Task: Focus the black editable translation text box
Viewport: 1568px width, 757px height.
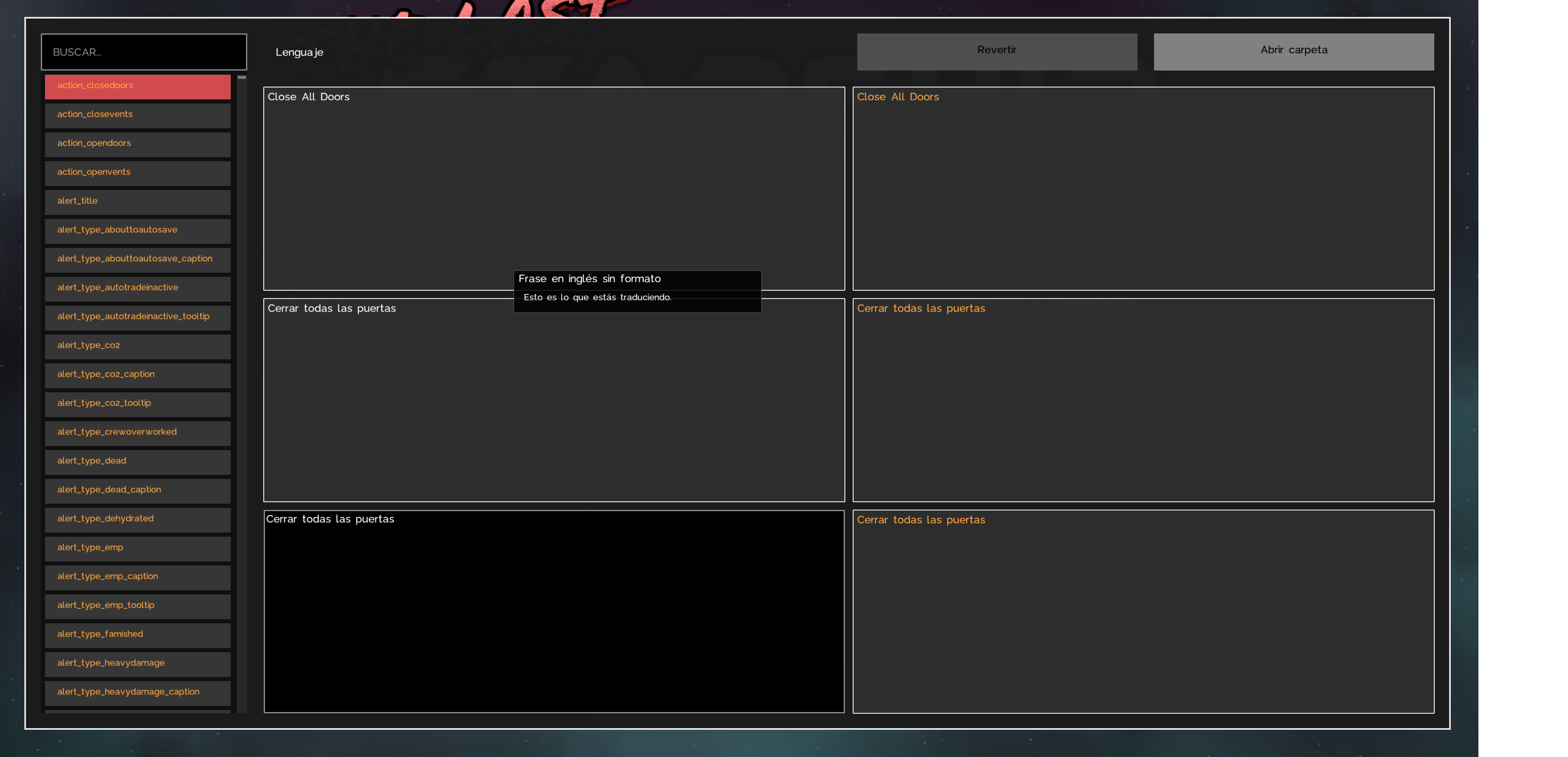Action: (x=553, y=611)
